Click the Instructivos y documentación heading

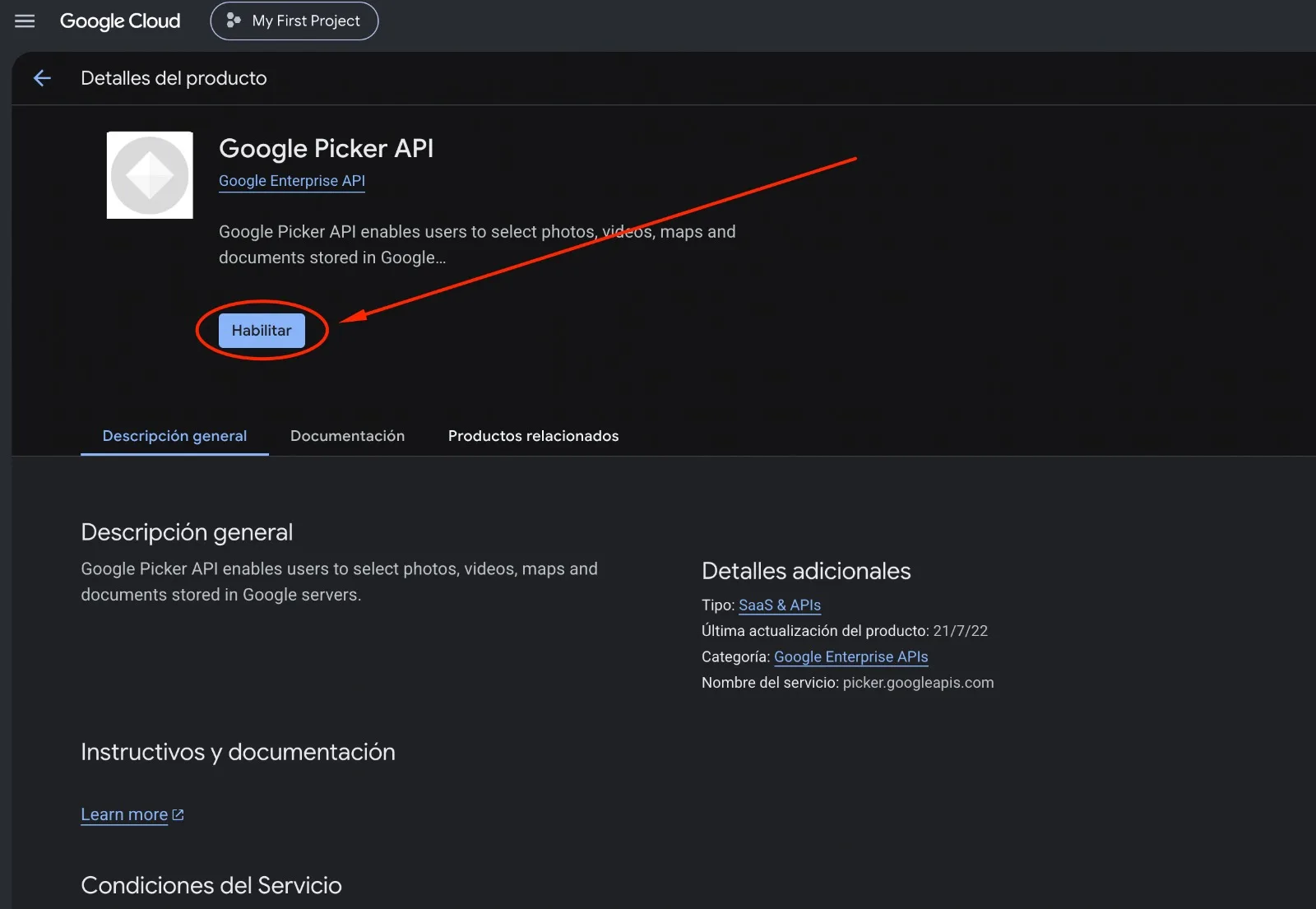tap(238, 752)
